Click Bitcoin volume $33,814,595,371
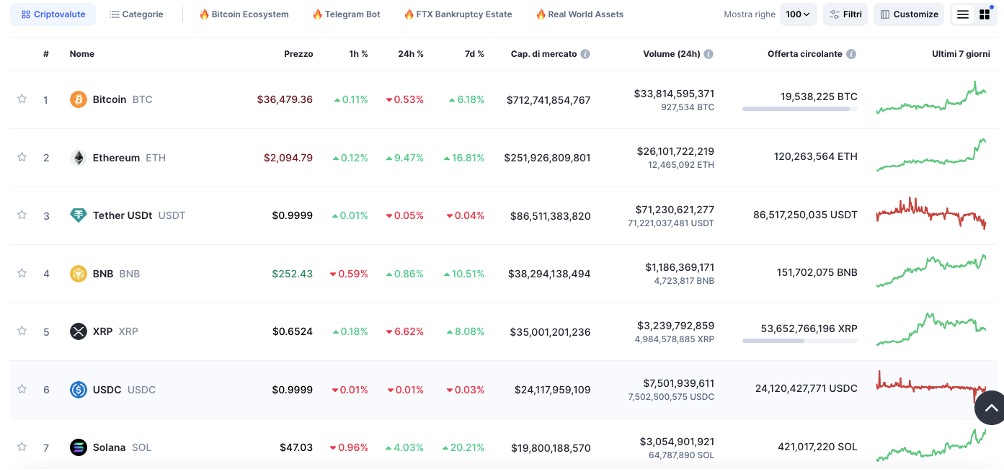Screen dimensions: 1004x470 pyautogui.click(x=674, y=93)
